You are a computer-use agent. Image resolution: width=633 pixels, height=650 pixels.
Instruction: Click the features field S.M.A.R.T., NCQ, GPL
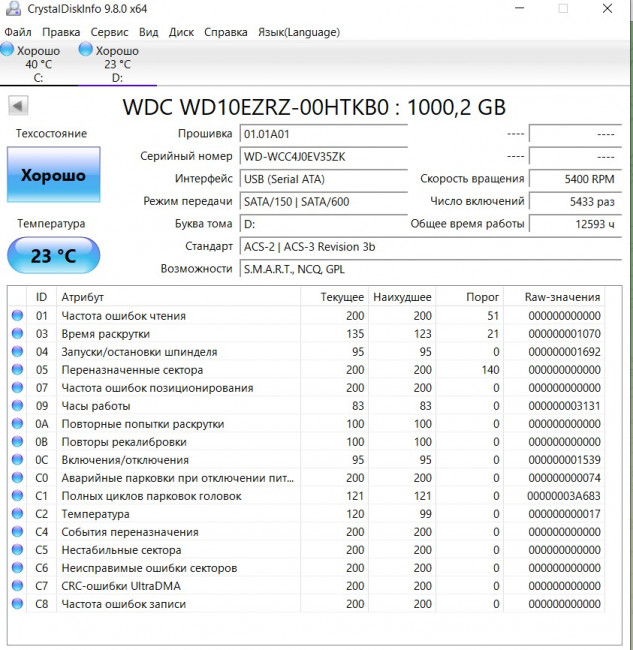431,269
